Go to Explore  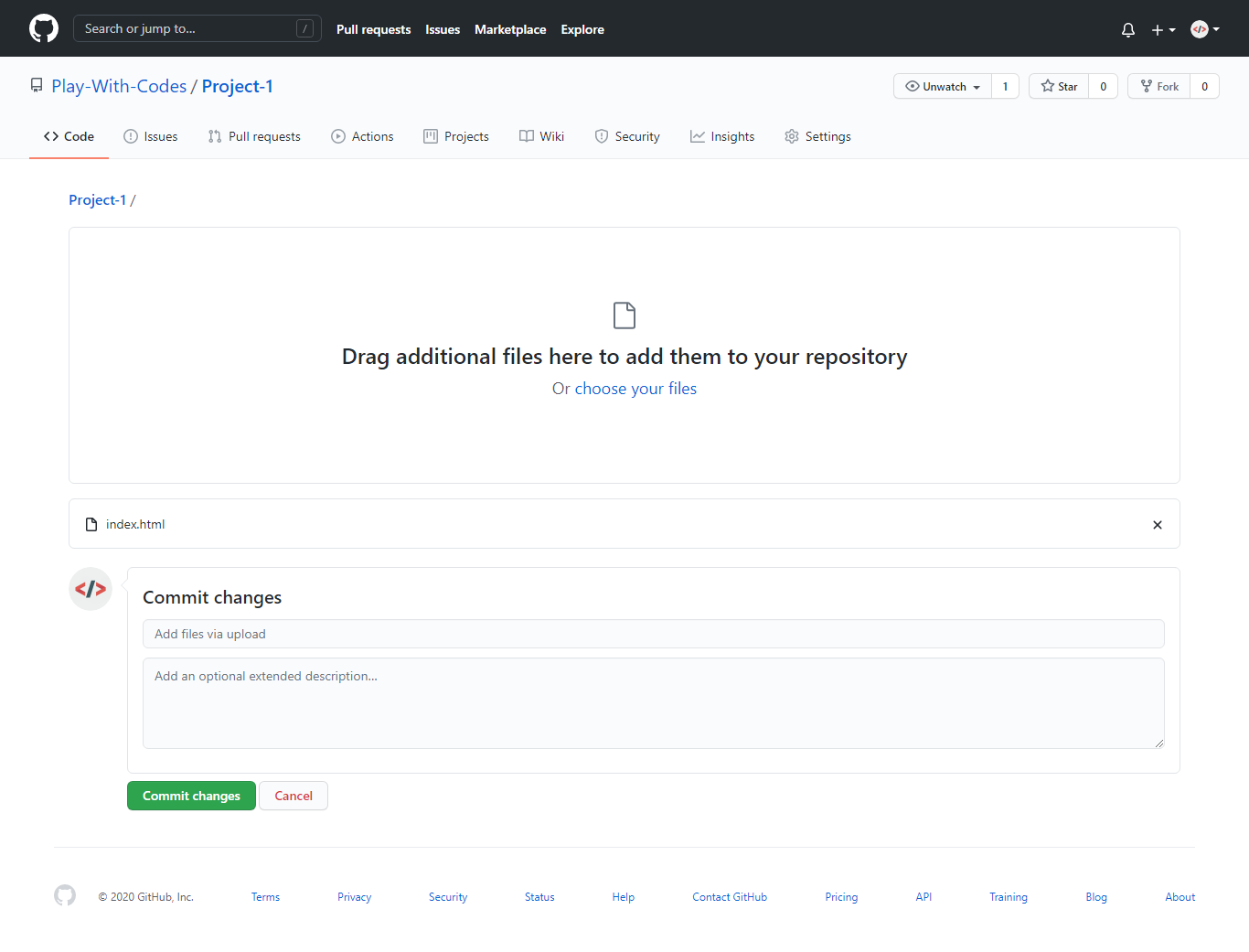(x=582, y=29)
